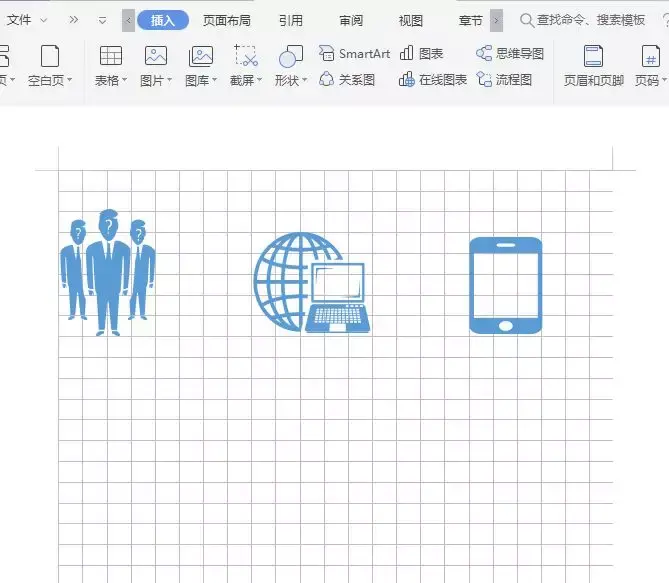Expand the 表格 dropdown arrow

pyautogui.click(x=125, y=80)
